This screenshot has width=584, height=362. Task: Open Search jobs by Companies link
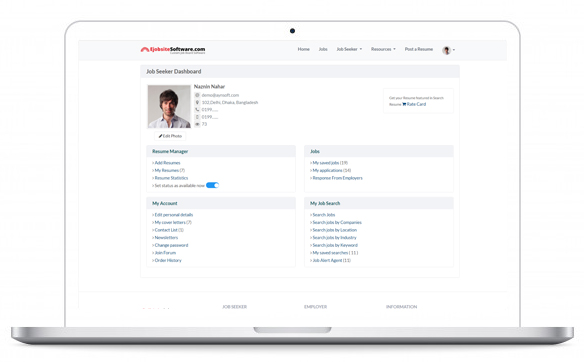337,222
